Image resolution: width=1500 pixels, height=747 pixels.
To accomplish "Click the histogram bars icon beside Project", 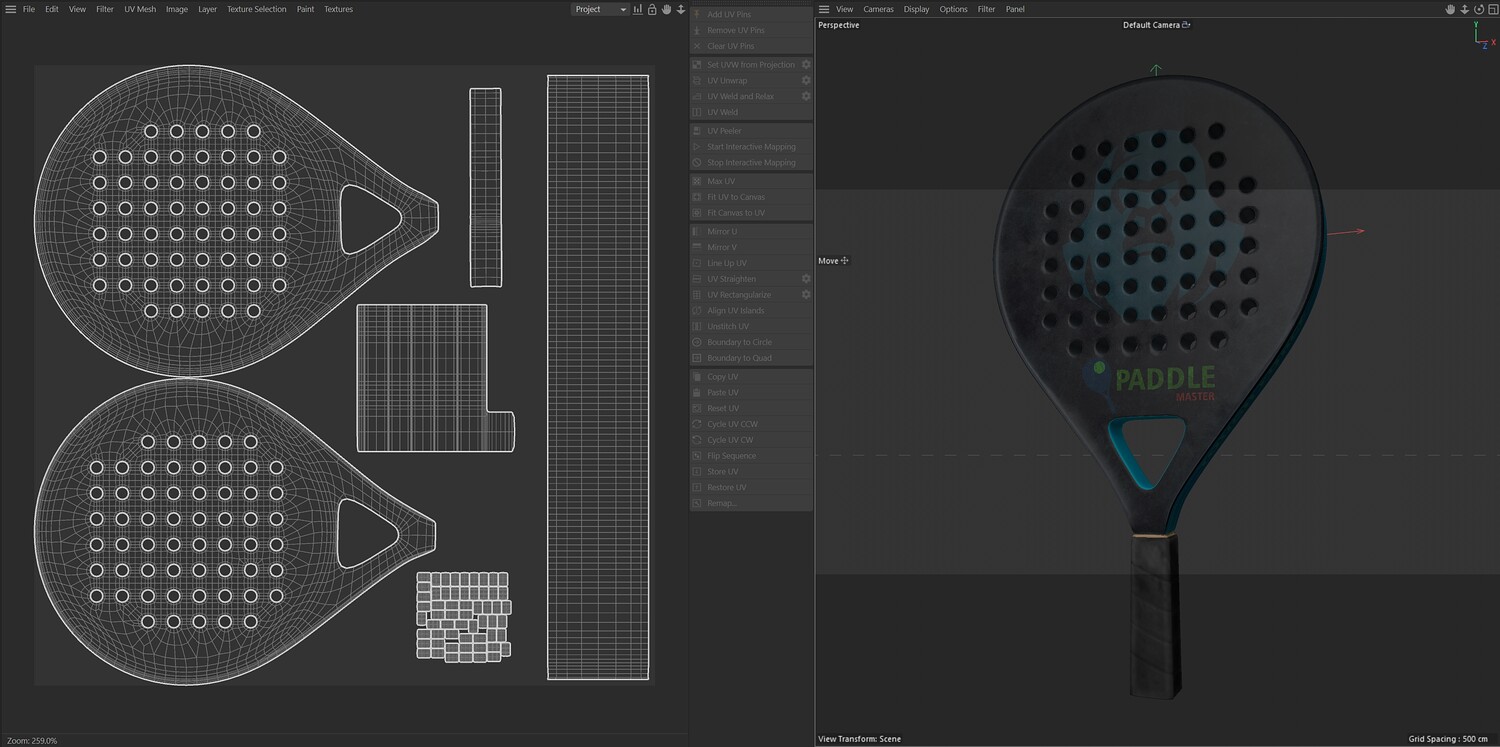I will (x=638, y=9).
